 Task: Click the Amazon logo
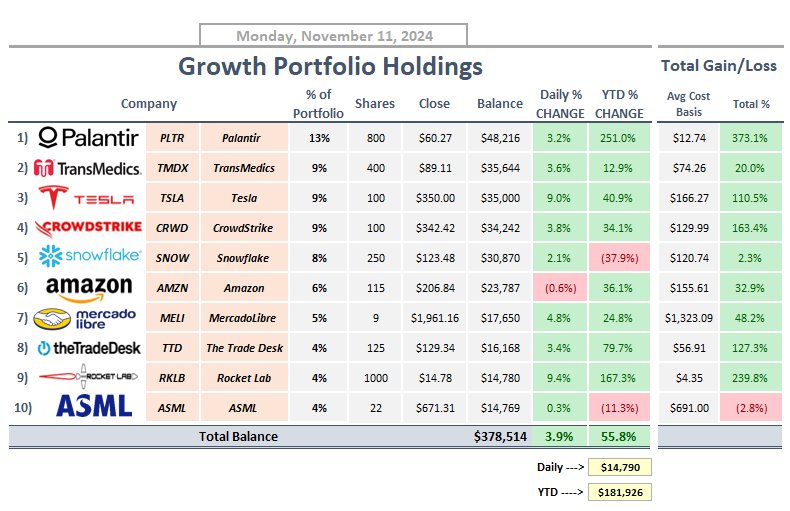[88, 288]
